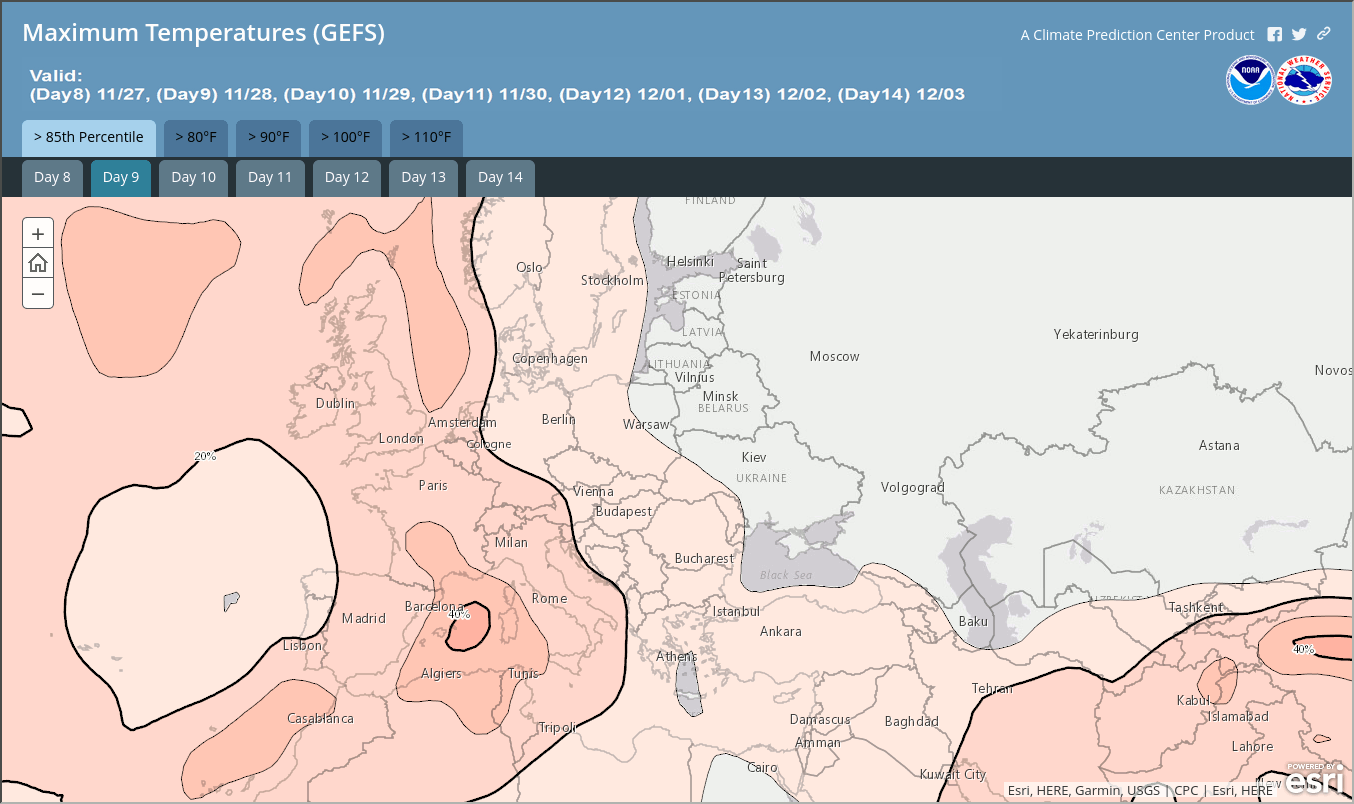Click the Bucharest label on map
The height and width of the screenshot is (804, 1354).
[704, 558]
